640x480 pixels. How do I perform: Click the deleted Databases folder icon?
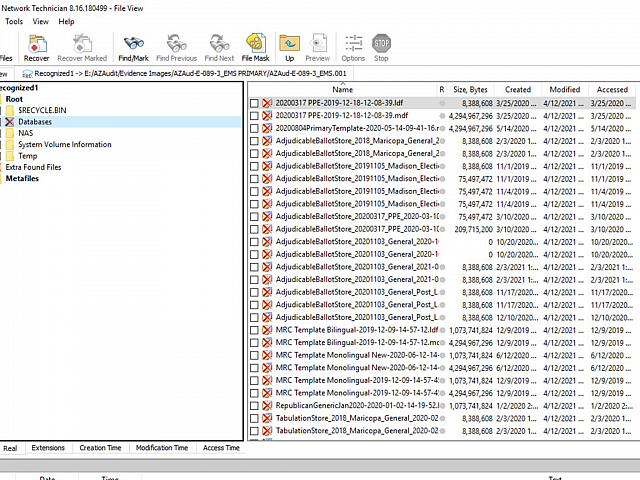click(10, 122)
